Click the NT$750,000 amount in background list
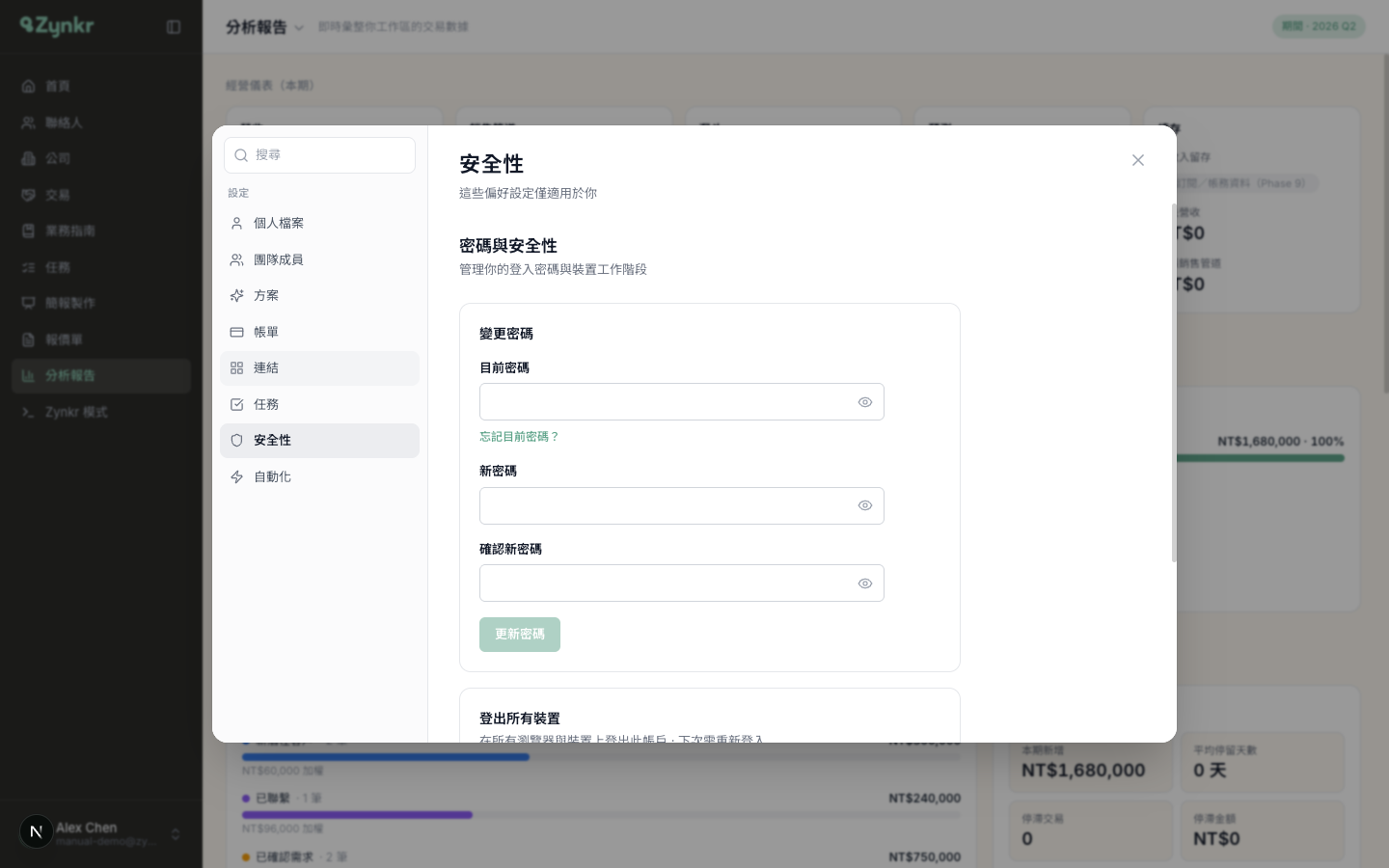The height and width of the screenshot is (868, 1389). click(x=924, y=856)
